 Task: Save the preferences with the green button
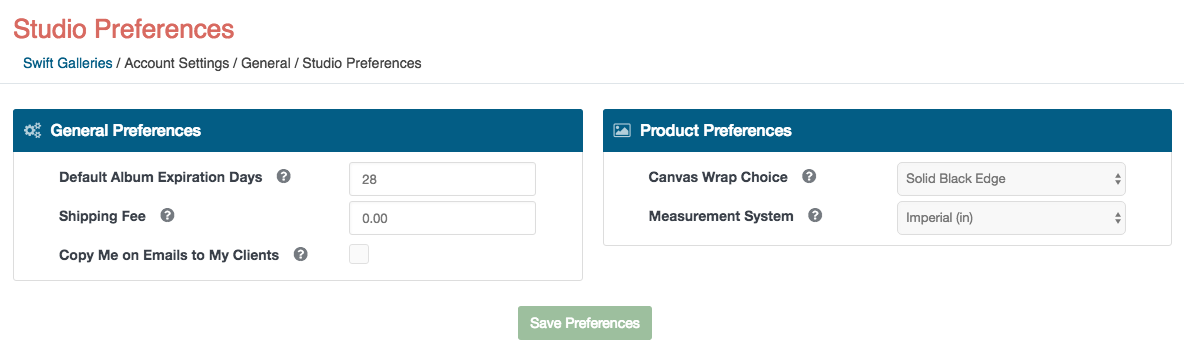(x=584, y=323)
